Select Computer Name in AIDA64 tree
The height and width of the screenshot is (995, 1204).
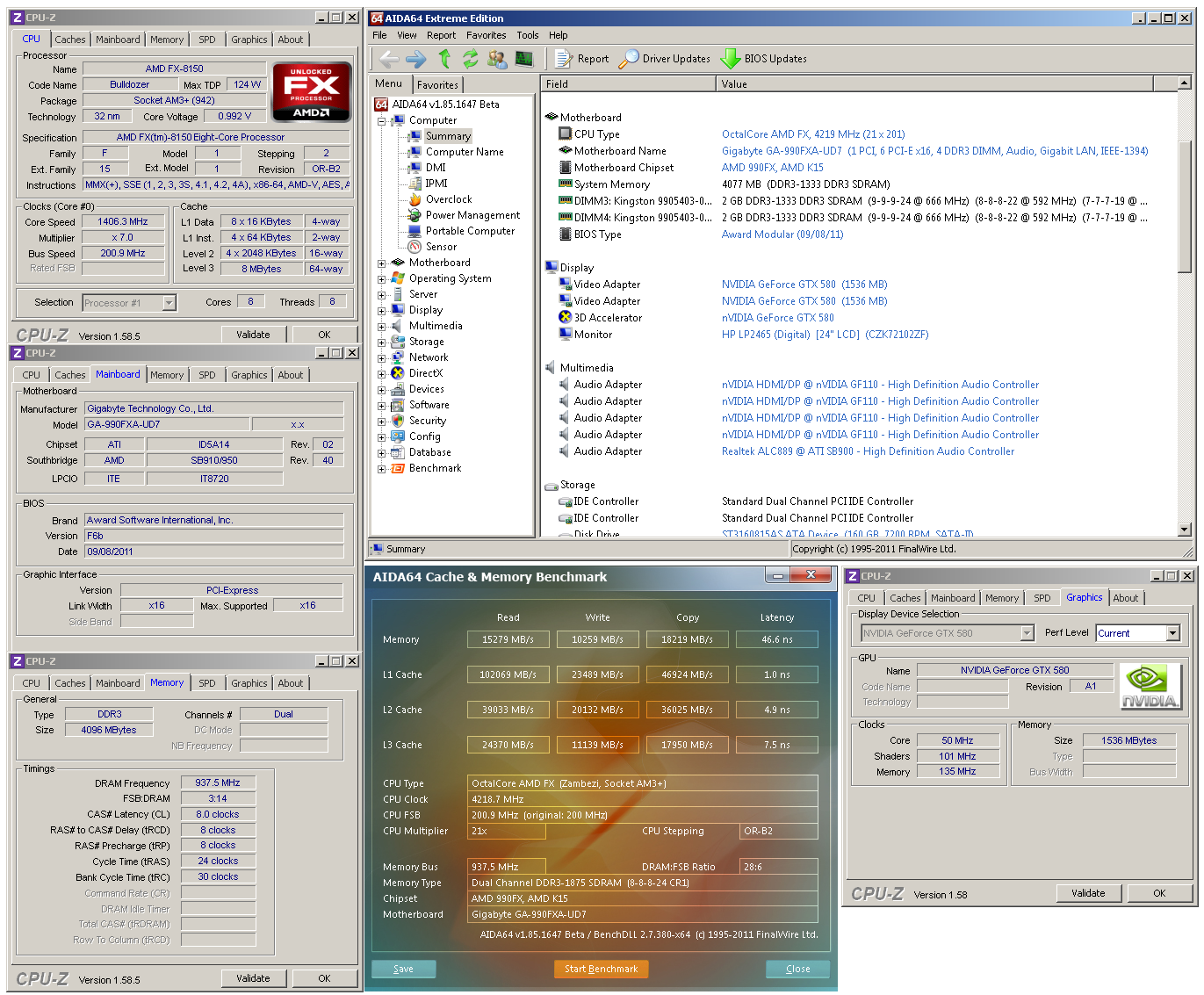pyautogui.click(x=465, y=152)
